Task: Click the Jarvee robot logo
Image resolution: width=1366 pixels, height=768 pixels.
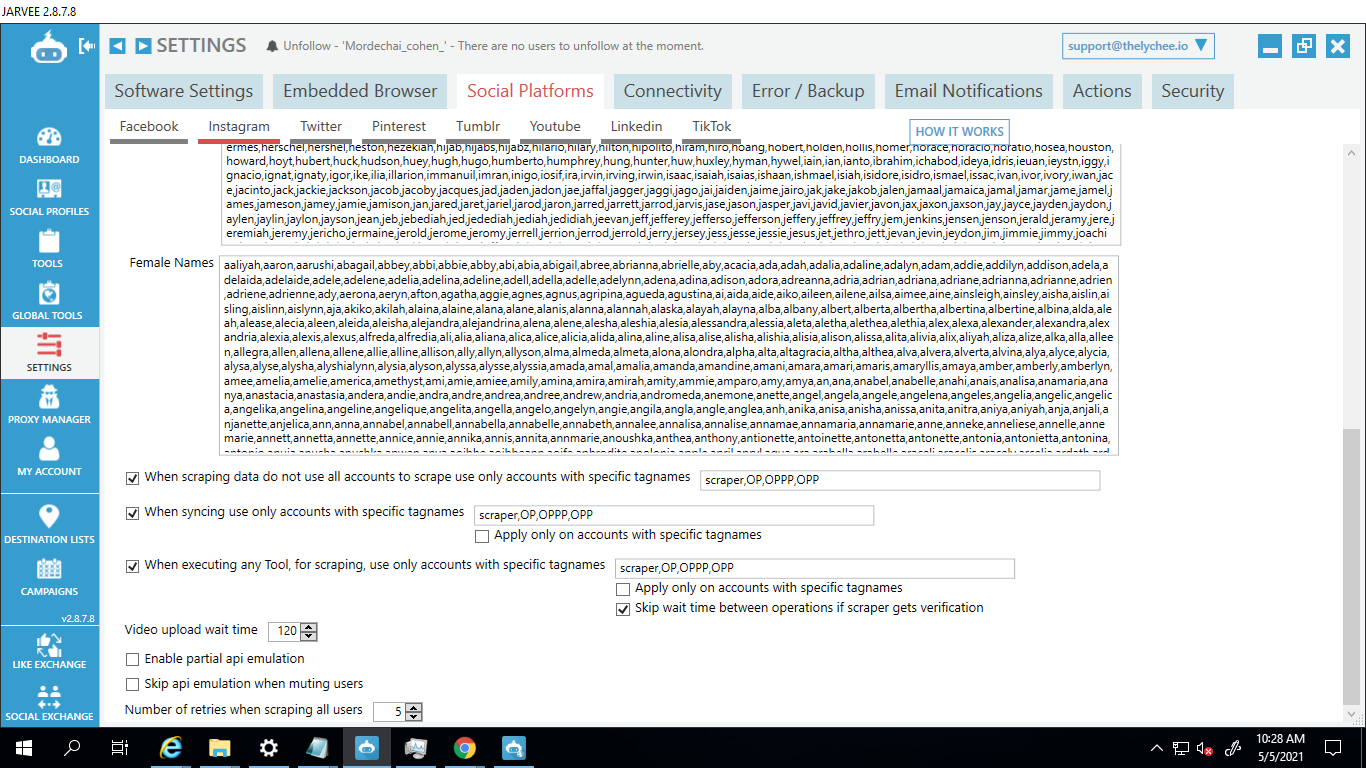Action: 48,47
